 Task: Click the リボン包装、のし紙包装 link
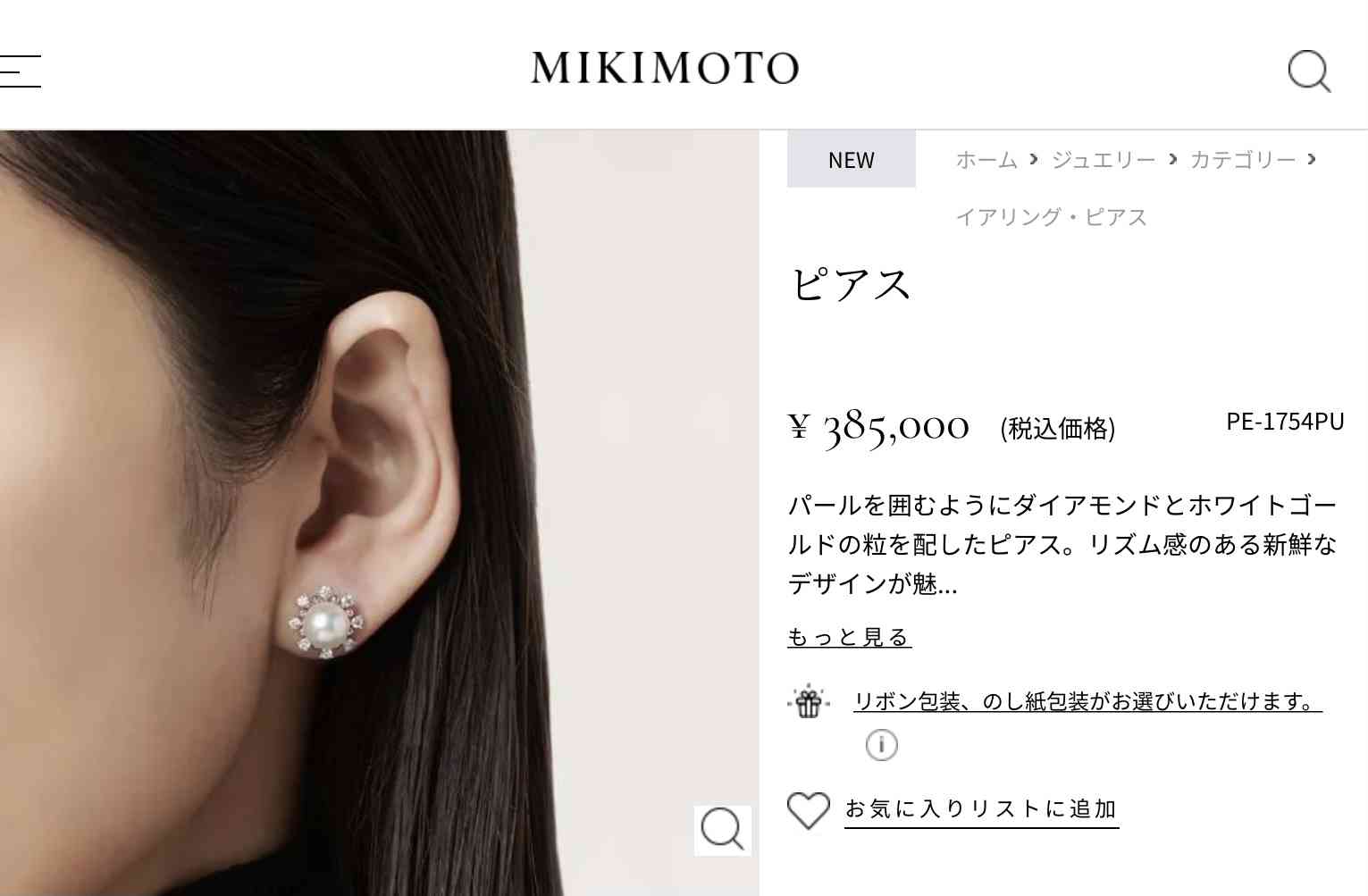click(x=1087, y=701)
